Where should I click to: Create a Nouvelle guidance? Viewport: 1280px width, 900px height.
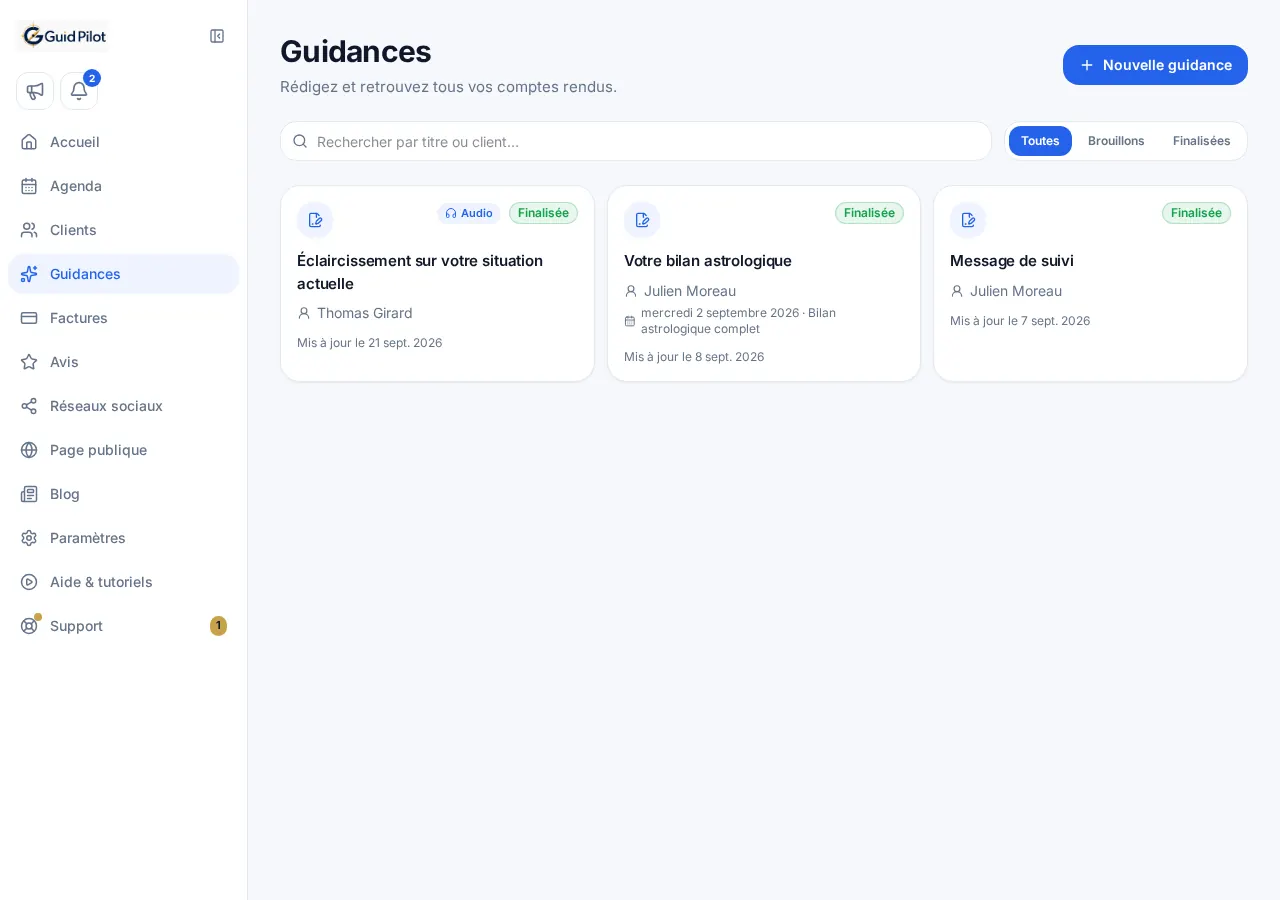(1155, 65)
